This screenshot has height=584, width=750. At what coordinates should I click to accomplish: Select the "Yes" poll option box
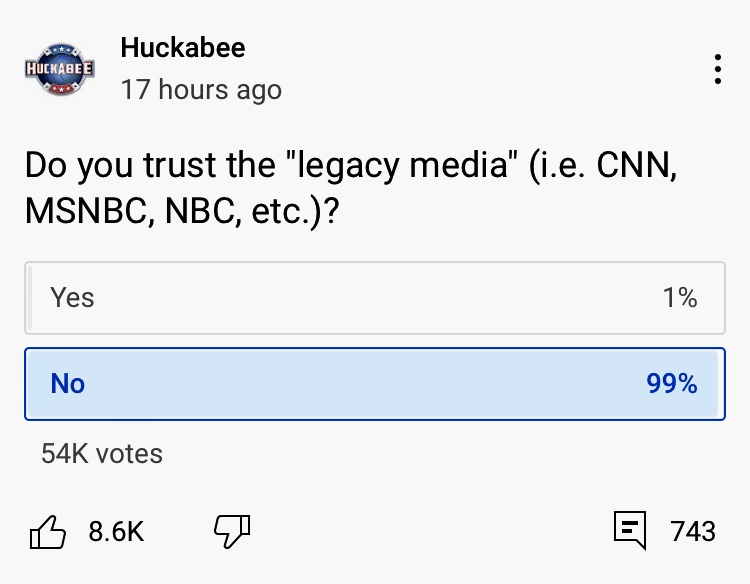(x=374, y=298)
